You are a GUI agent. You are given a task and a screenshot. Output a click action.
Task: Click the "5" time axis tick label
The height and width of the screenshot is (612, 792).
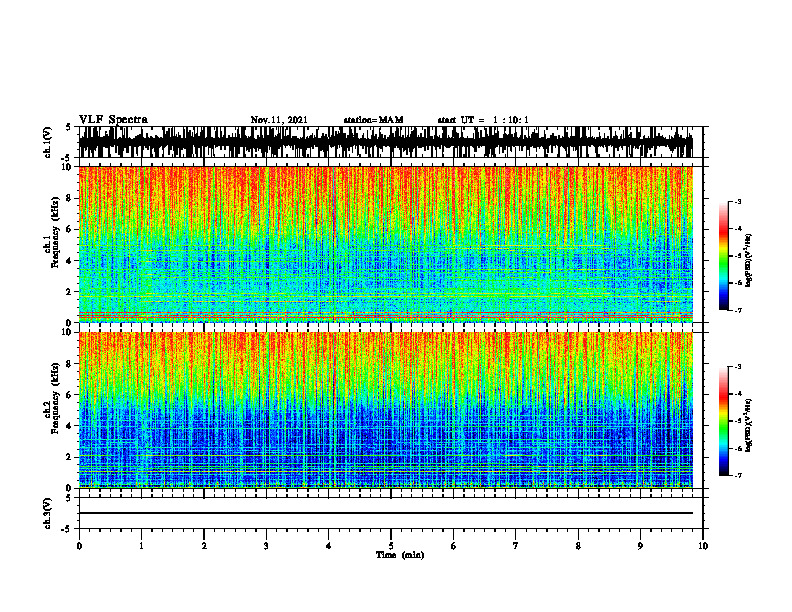tap(391, 546)
